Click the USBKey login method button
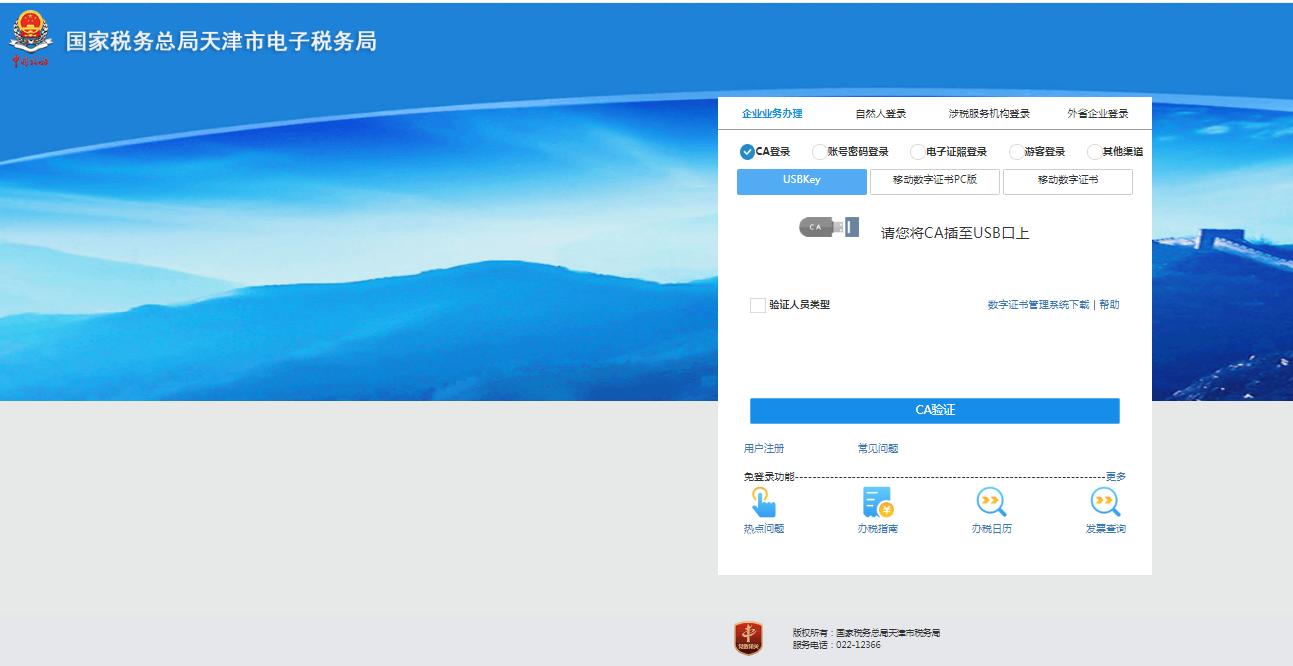The image size is (1293, 666). coord(801,181)
